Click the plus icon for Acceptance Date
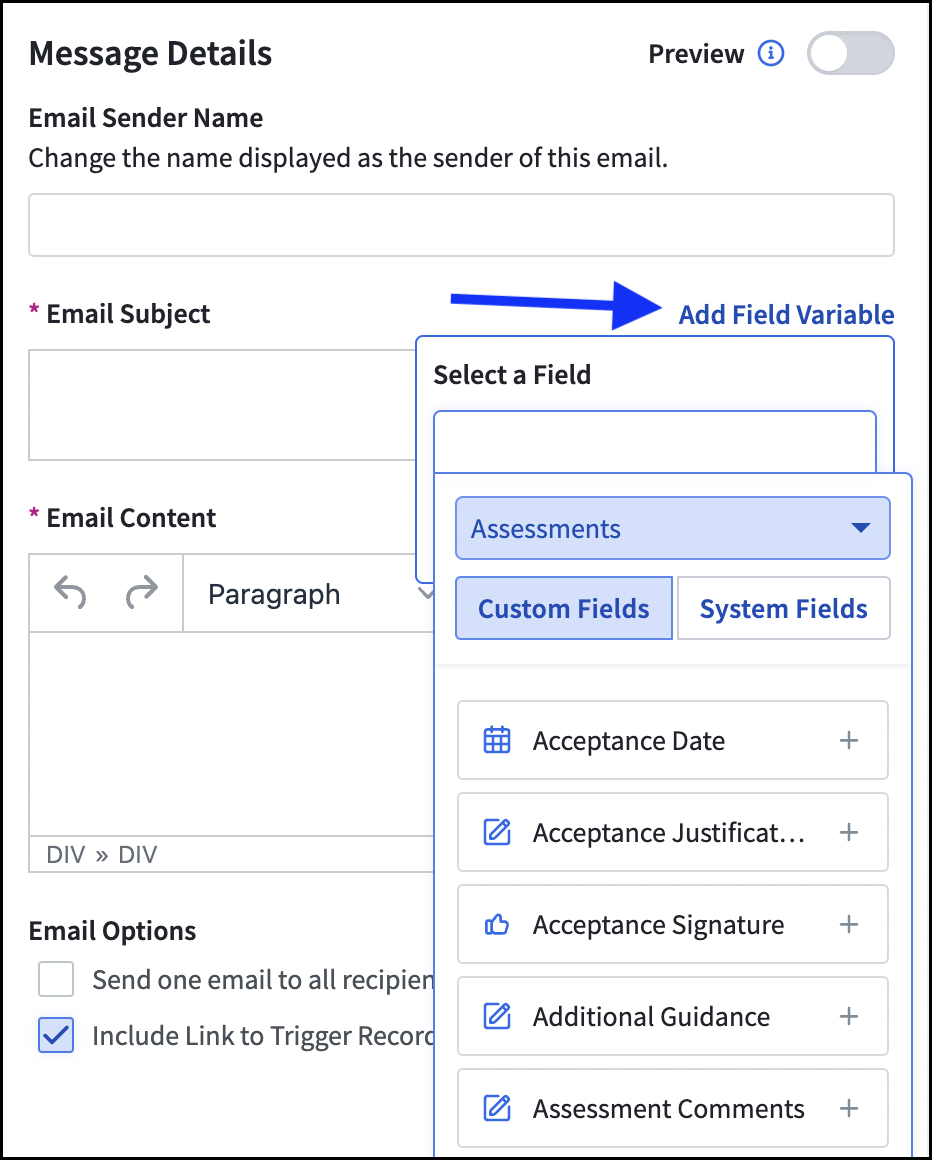Viewport: 932px width, 1160px height. tap(849, 740)
